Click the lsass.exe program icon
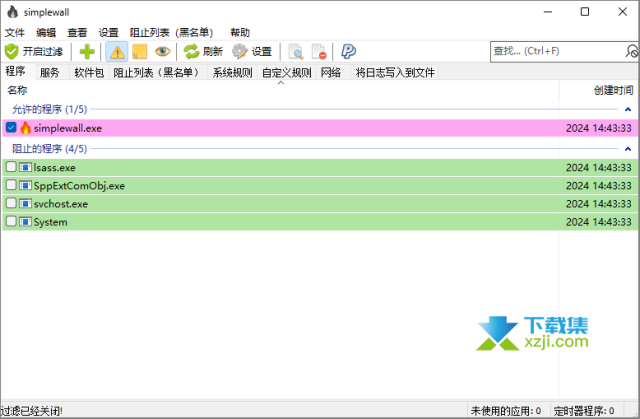Image resolution: width=640 pixels, height=419 pixels. point(25,167)
